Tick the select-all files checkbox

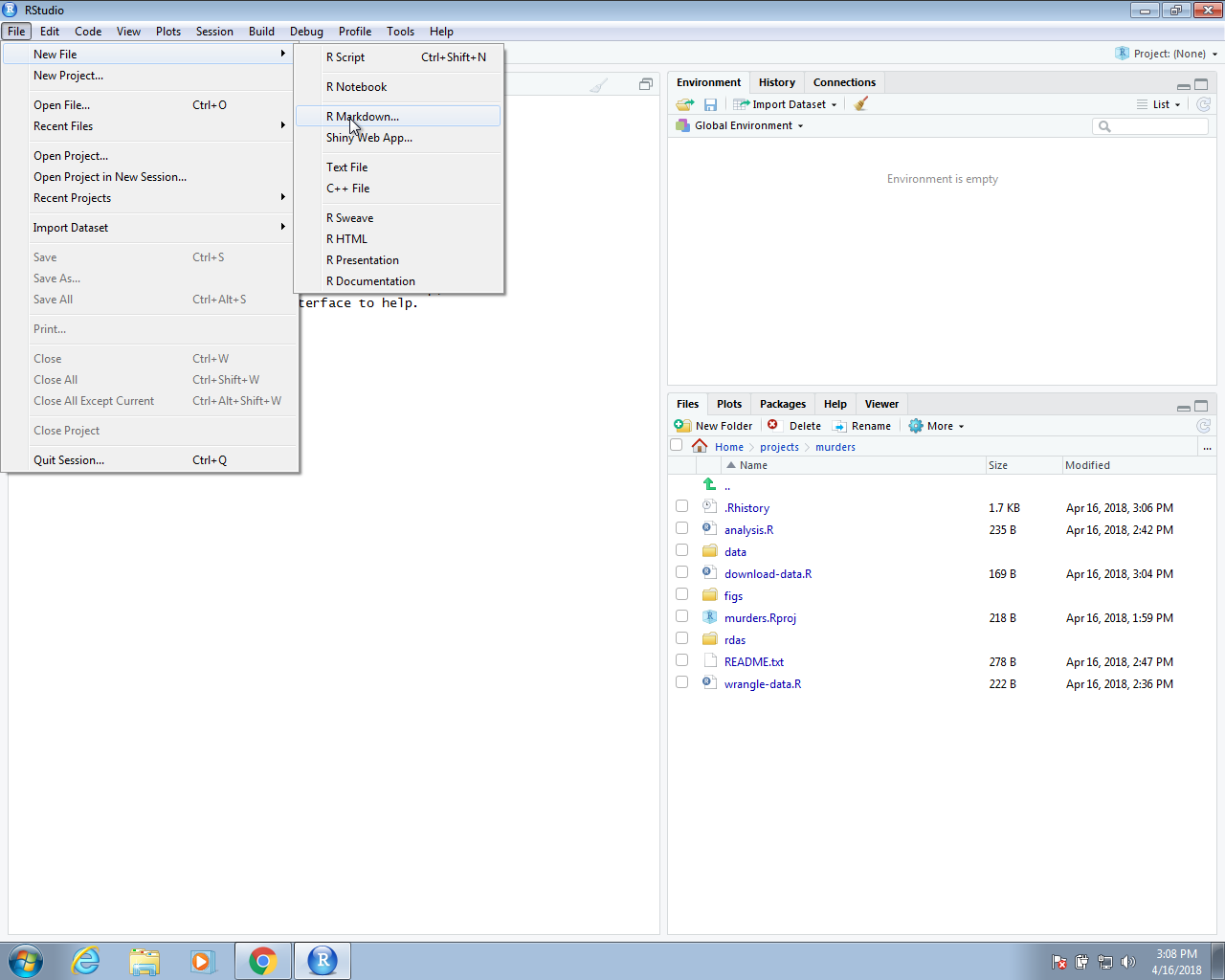tap(677, 445)
